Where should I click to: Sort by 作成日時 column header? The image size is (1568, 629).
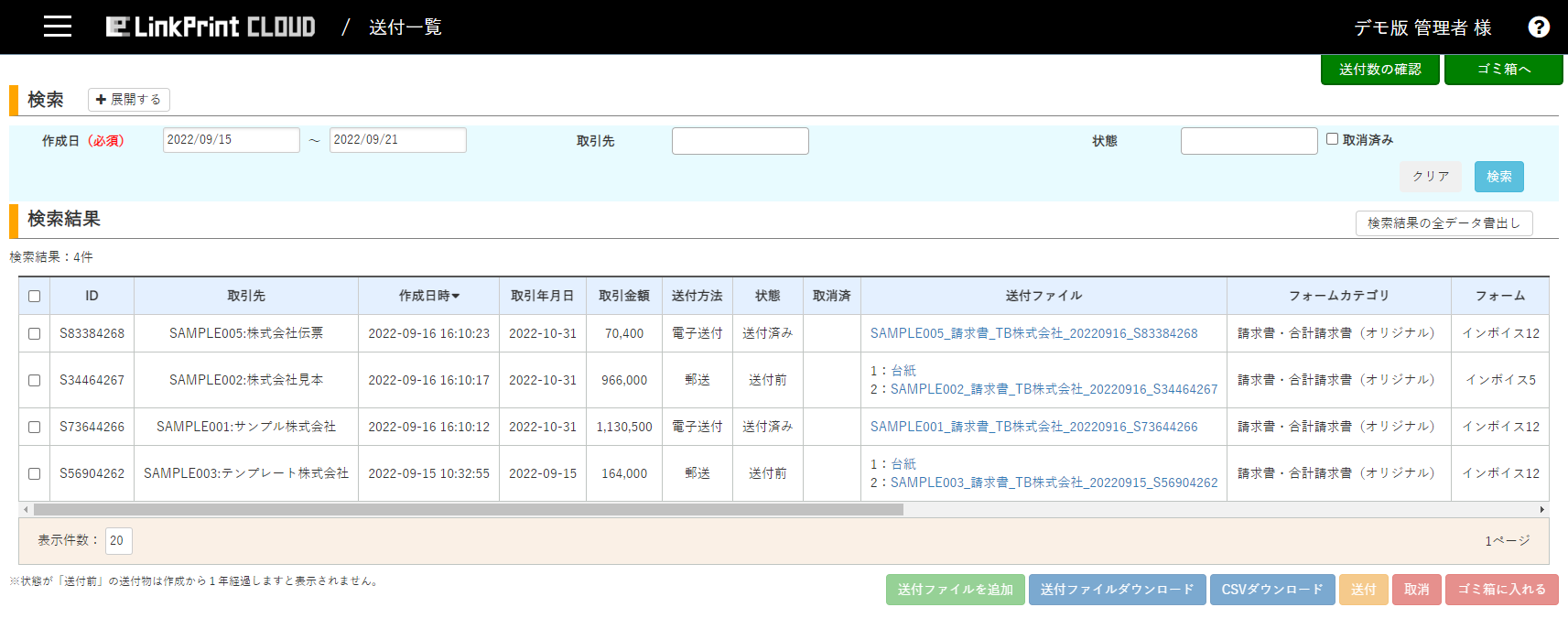pos(428,296)
